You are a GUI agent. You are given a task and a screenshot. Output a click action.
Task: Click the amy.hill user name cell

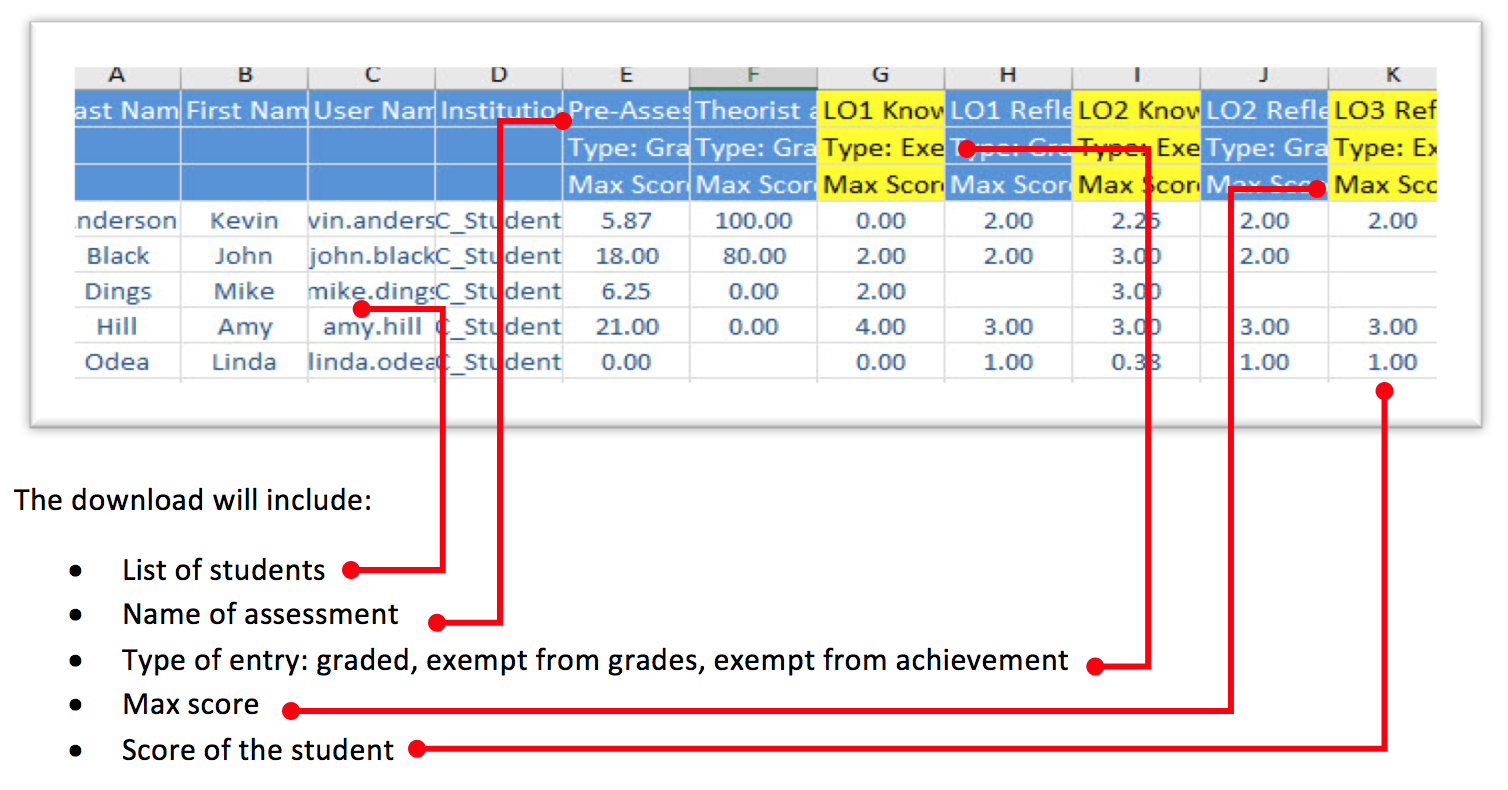[372, 327]
